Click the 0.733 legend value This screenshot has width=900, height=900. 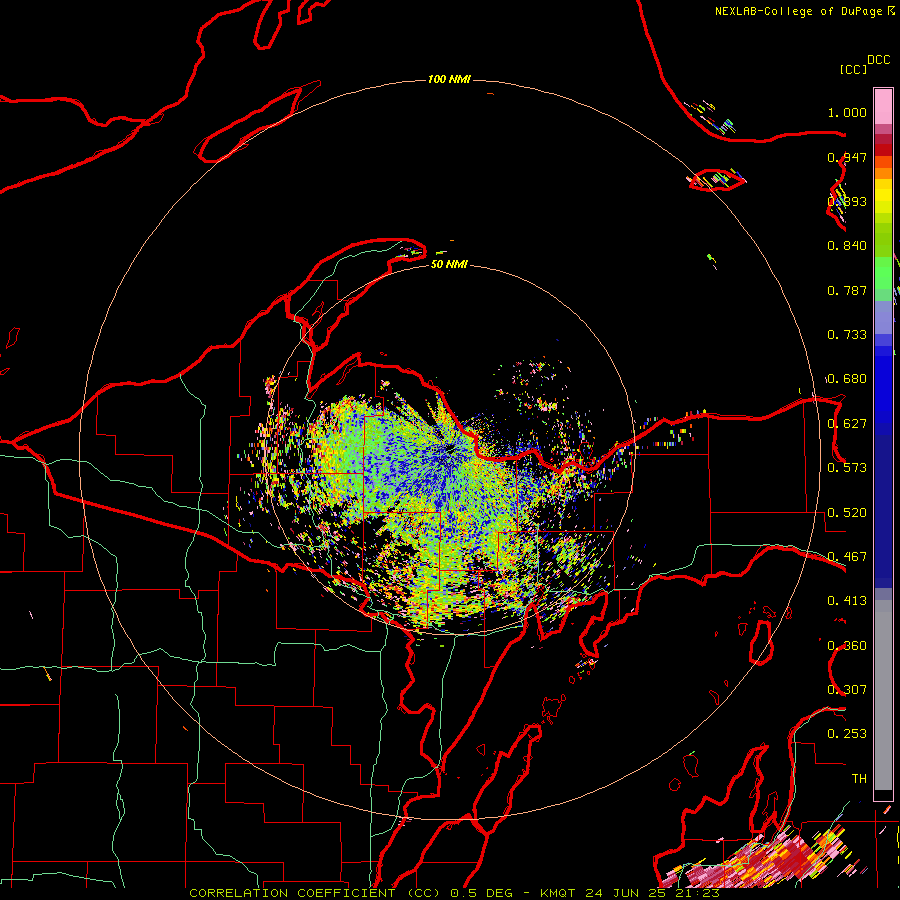[847, 335]
